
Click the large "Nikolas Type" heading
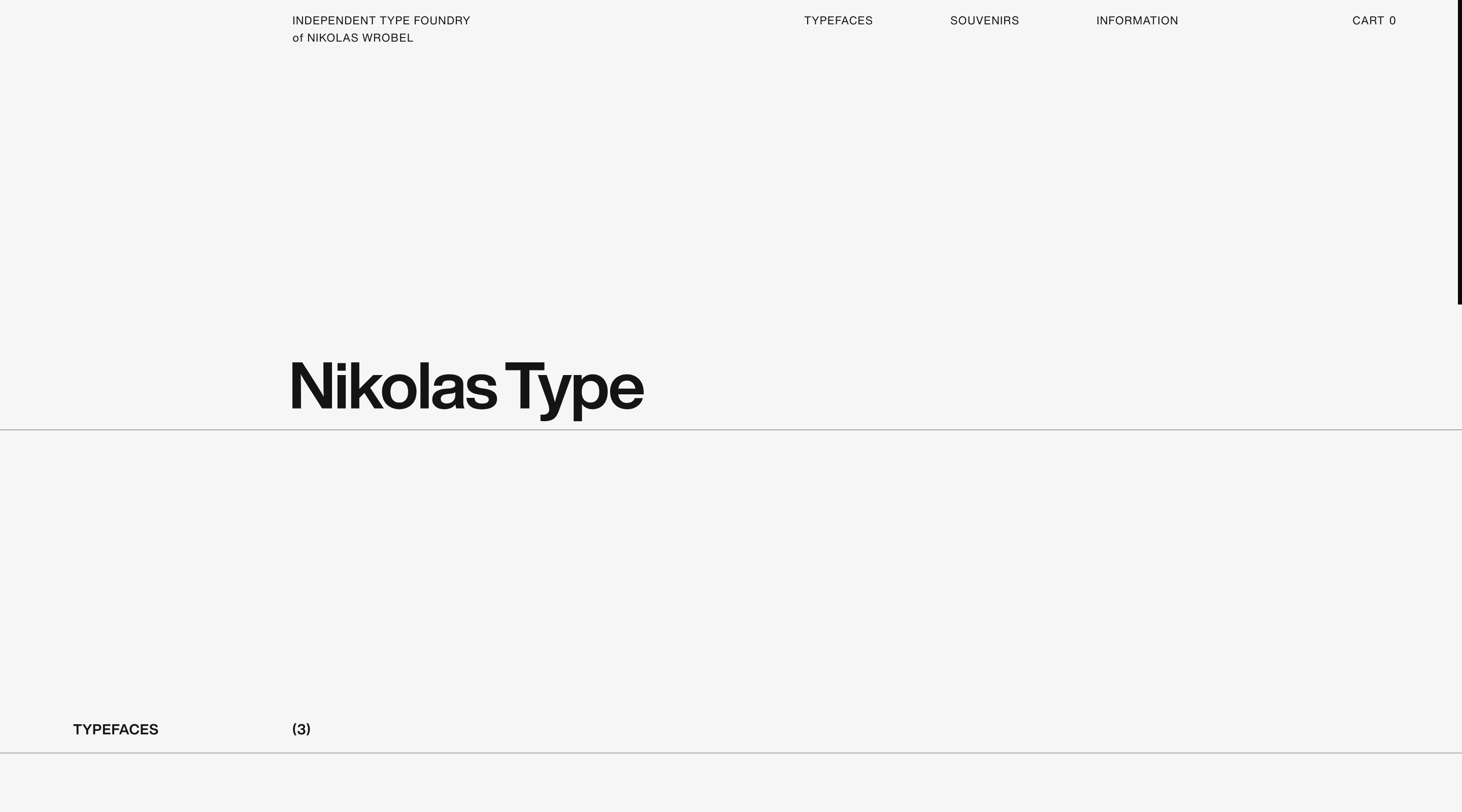(467, 387)
